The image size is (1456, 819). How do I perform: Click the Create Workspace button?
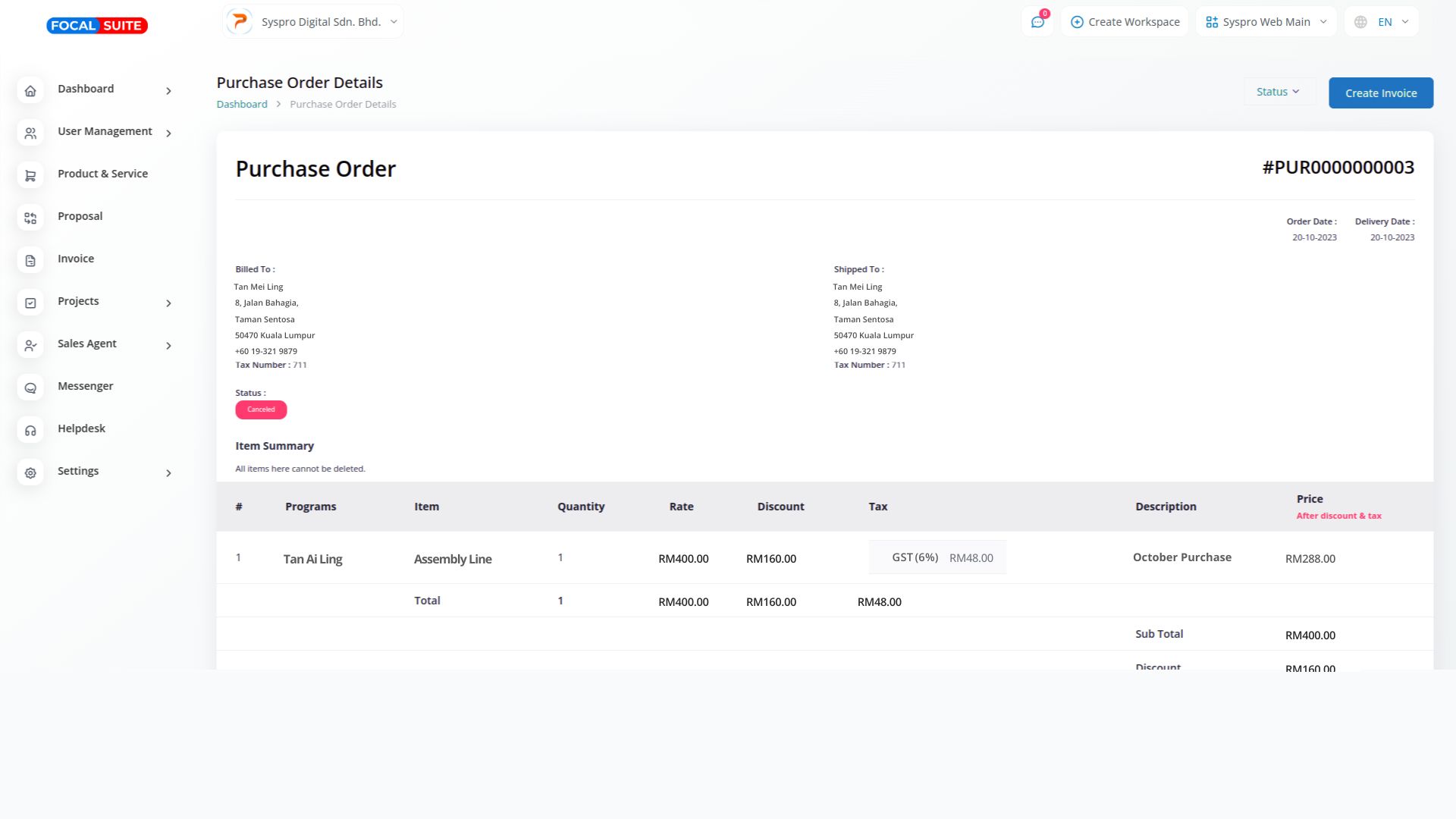tap(1125, 22)
